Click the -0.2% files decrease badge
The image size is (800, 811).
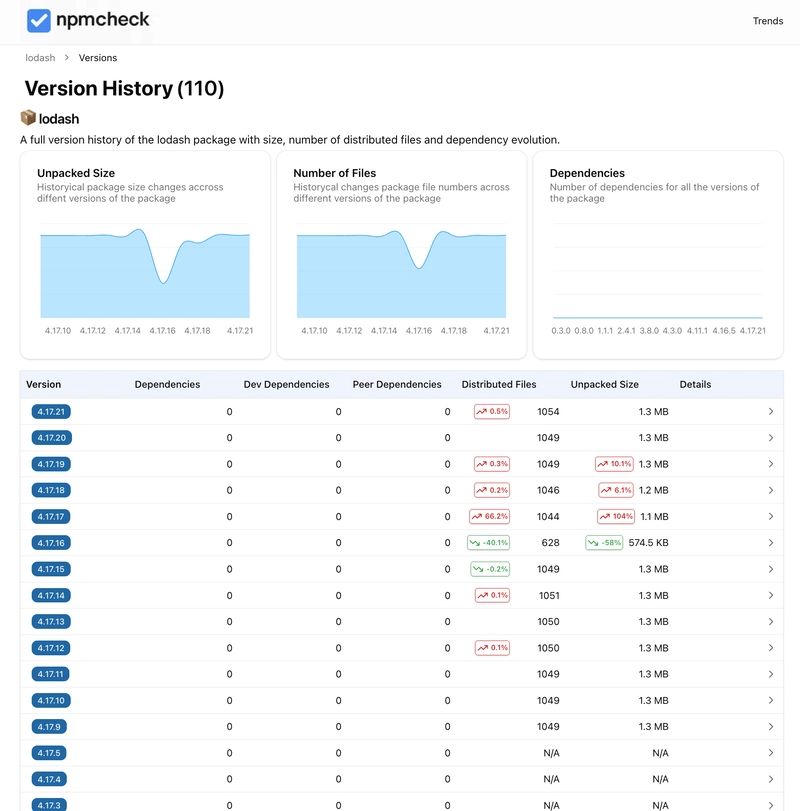click(490, 569)
